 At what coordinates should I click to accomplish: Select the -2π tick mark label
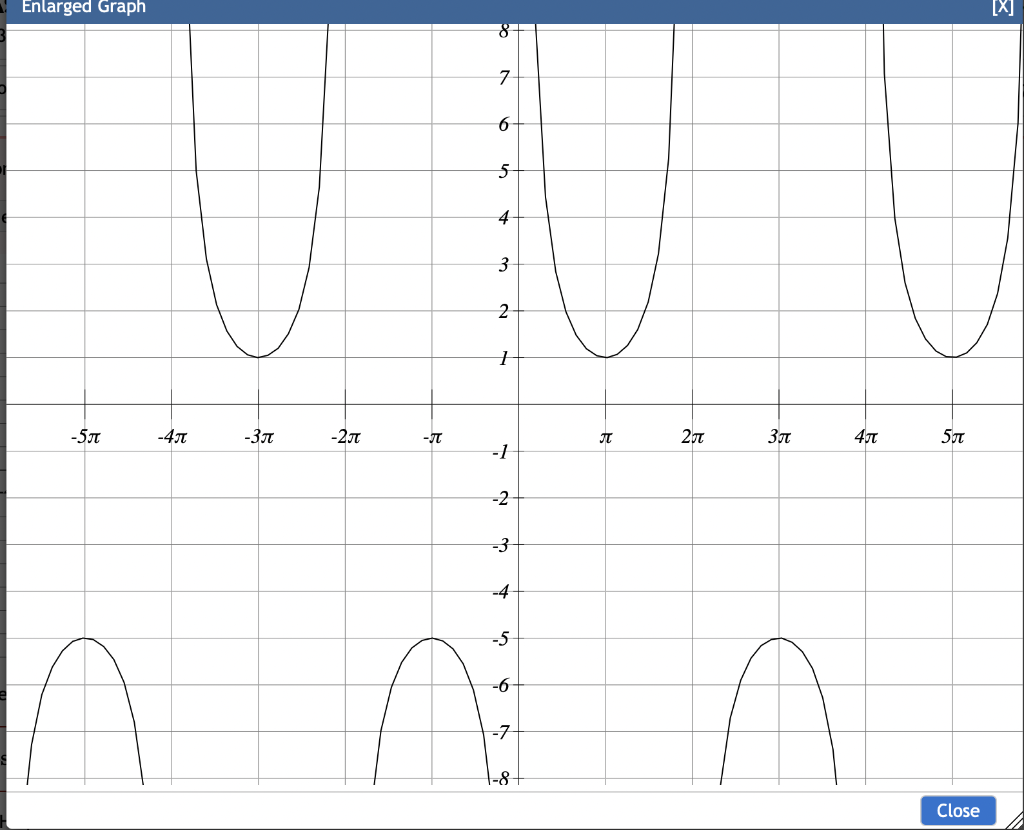344,437
